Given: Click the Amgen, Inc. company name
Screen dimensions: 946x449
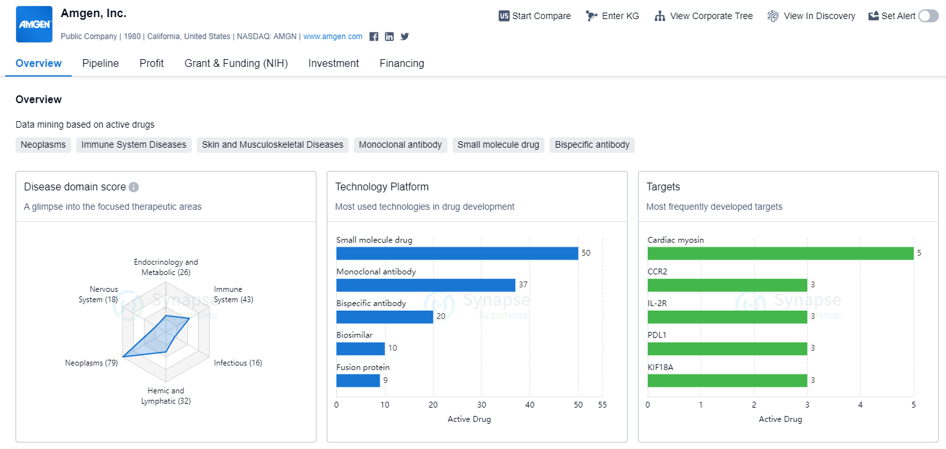Looking at the screenshot, I should pyautogui.click(x=94, y=13).
